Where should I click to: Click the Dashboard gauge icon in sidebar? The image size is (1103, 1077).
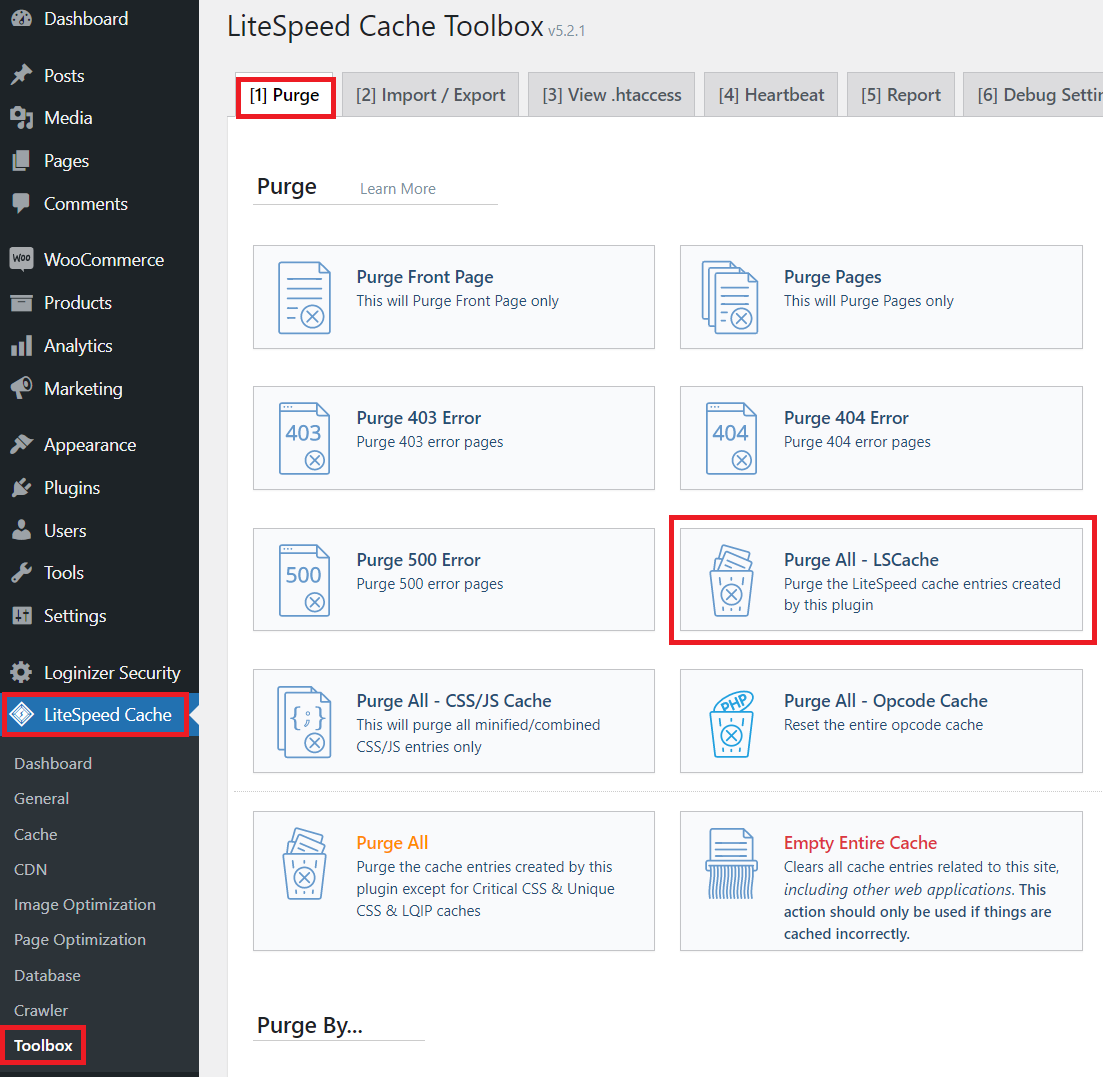click(22, 19)
